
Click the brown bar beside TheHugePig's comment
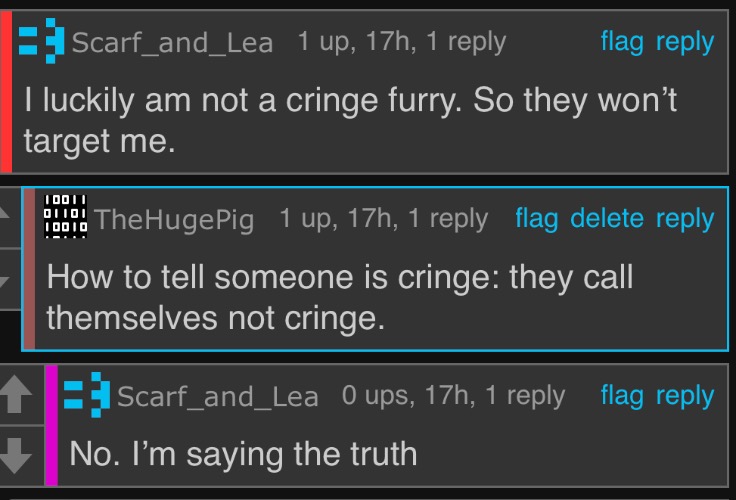coord(29,270)
